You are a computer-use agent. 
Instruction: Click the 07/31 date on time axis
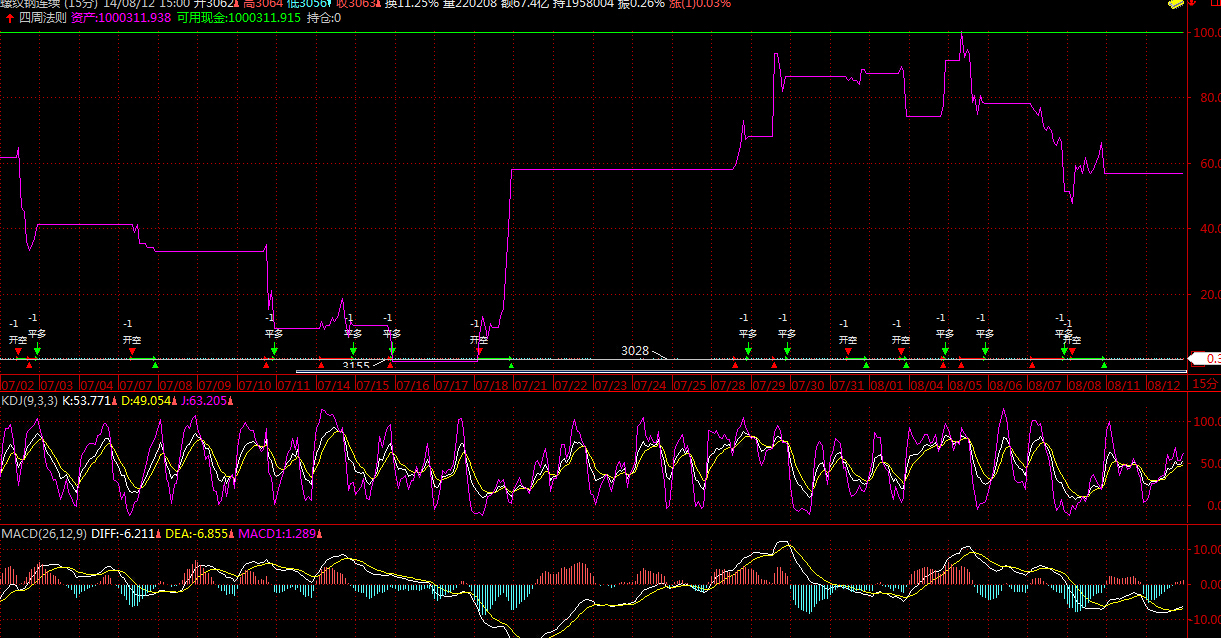(x=847, y=385)
